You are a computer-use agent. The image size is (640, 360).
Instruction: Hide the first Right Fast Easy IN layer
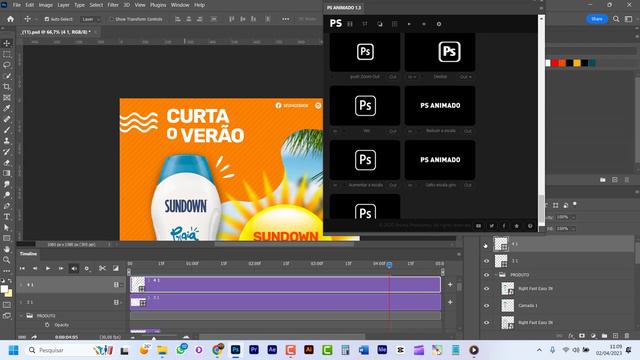[x=486, y=289]
